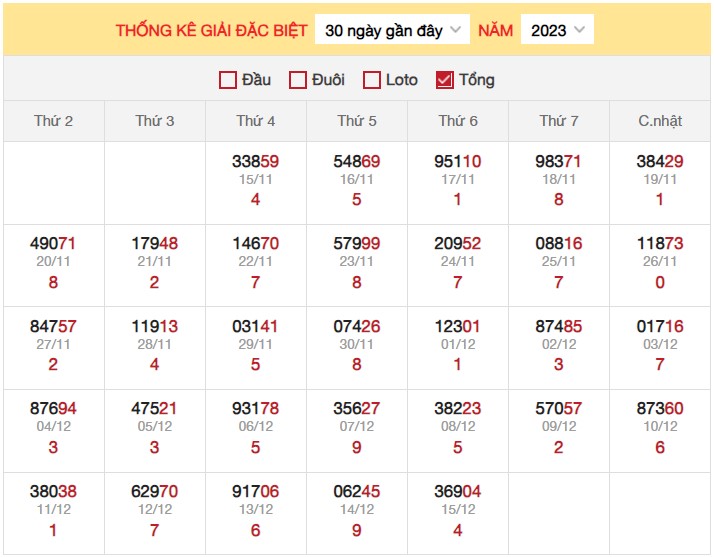This screenshot has width=714, height=557.
Task: Select result 87360 dated 10/12
Action: 660,408
